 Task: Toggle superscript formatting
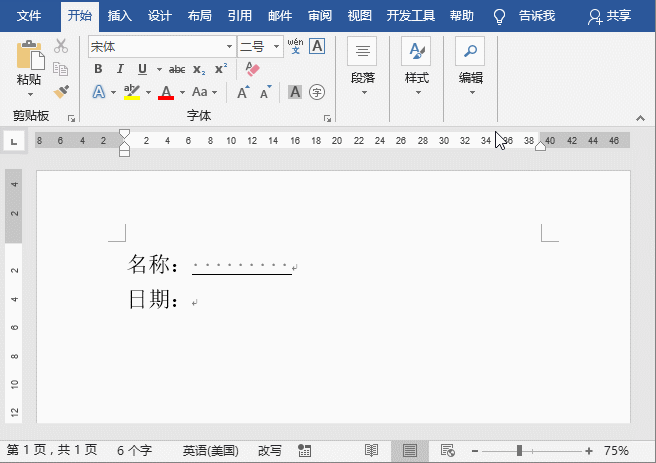coord(221,69)
